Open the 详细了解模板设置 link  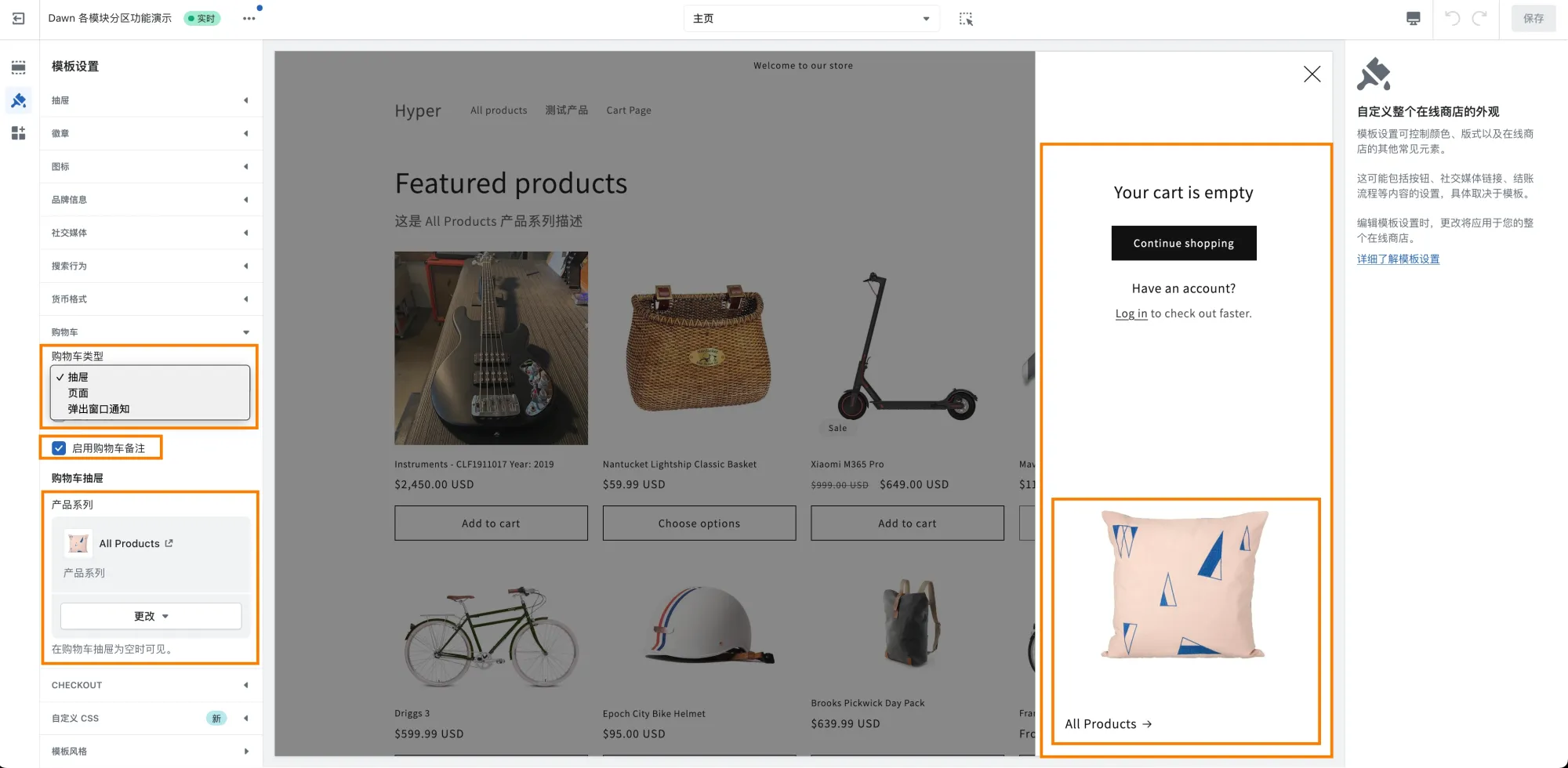(x=1398, y=259)
